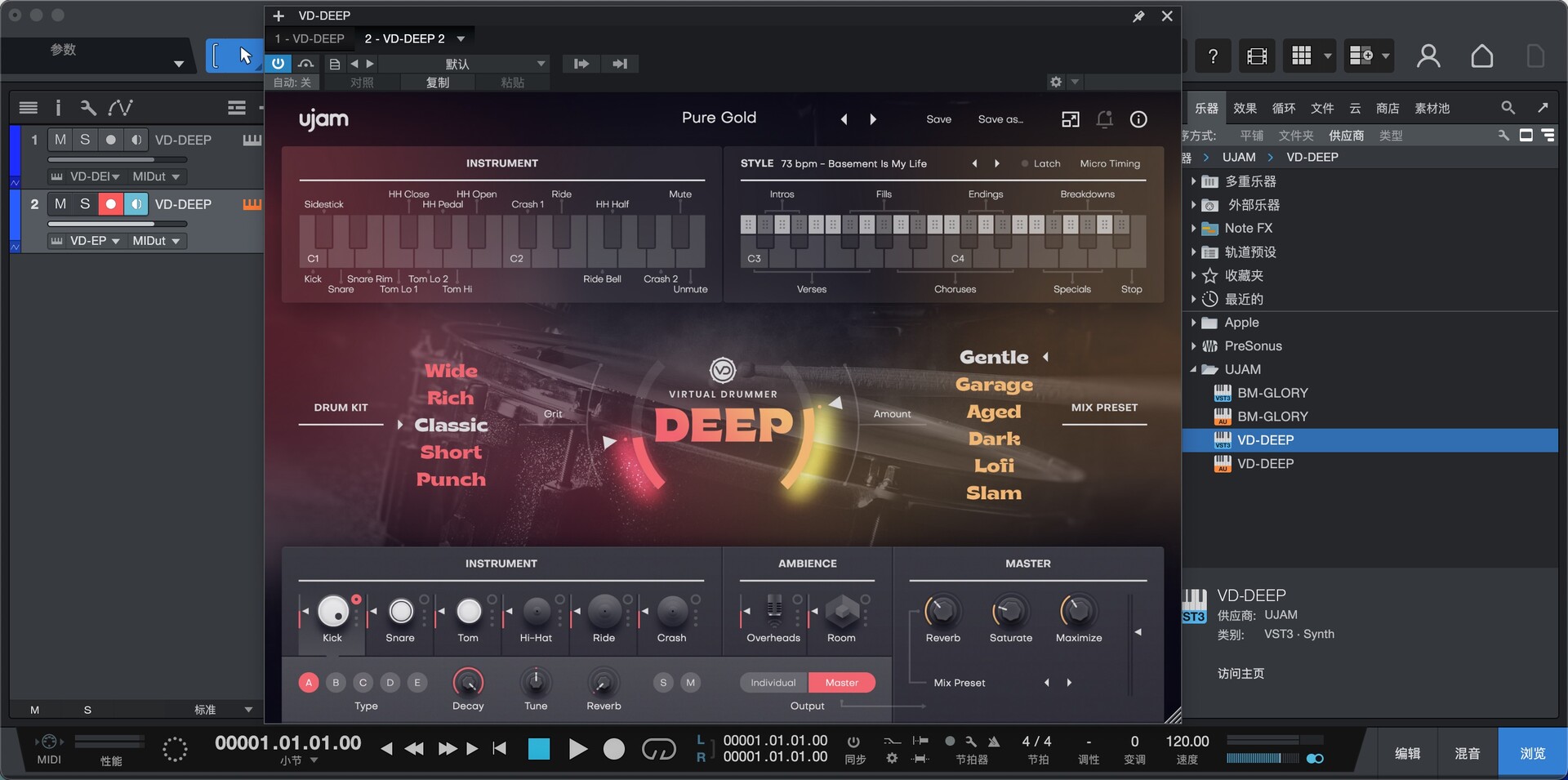This screenshot has width=1568, height=780.
Task: Click Save in the ujam header
Action: click(x=938, y=119)
